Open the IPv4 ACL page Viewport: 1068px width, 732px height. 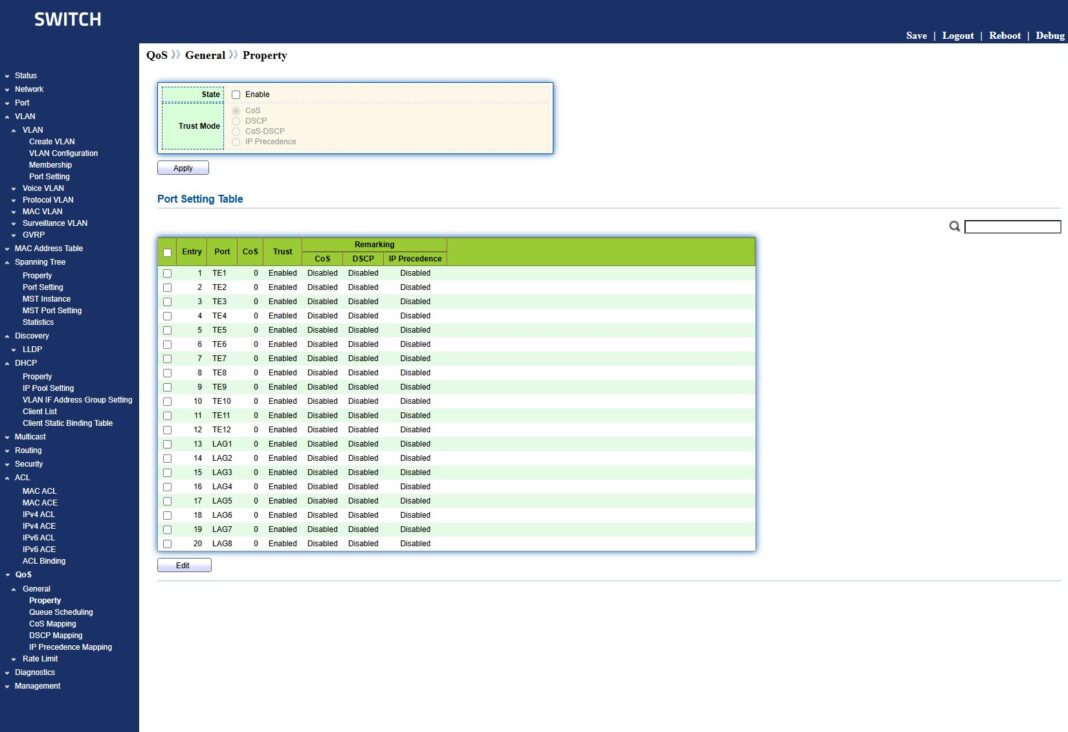click(38, 514)
